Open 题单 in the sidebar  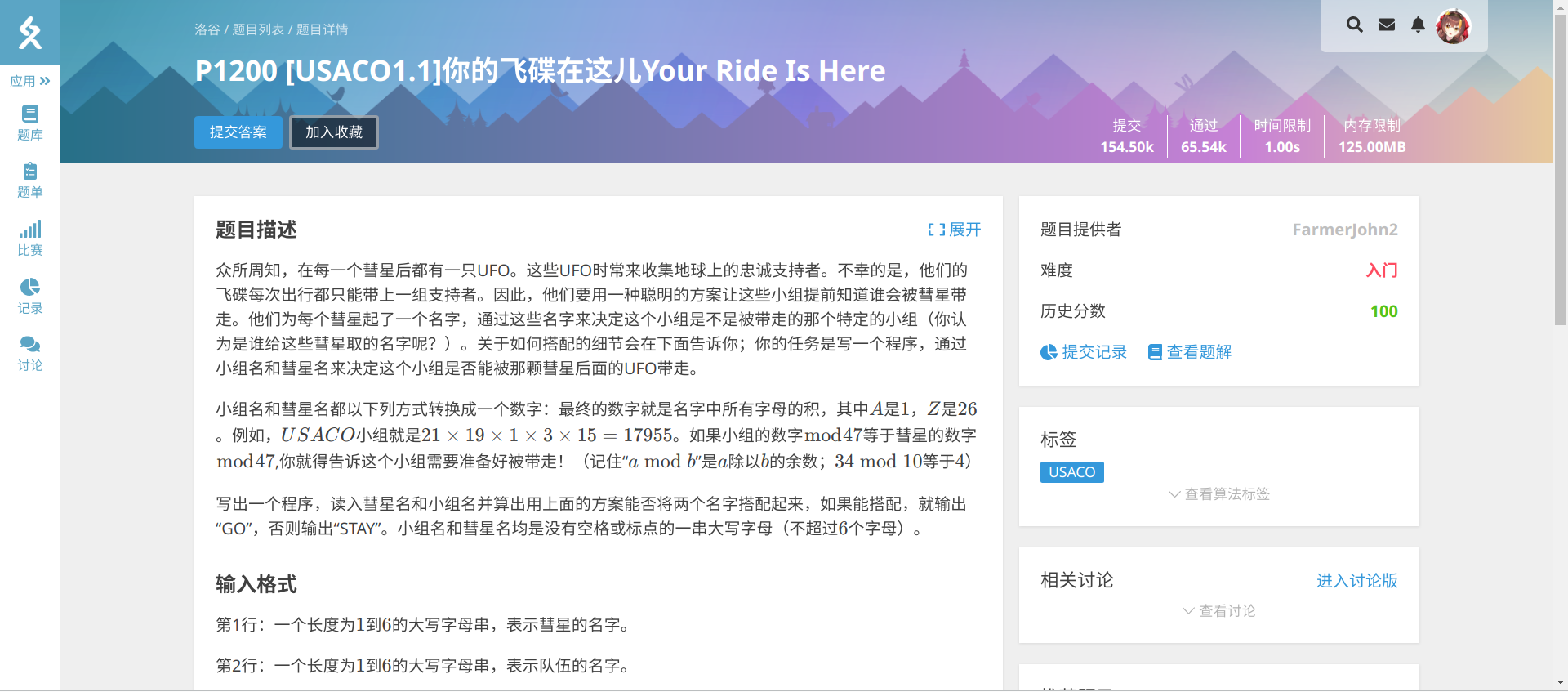[29, 181]
